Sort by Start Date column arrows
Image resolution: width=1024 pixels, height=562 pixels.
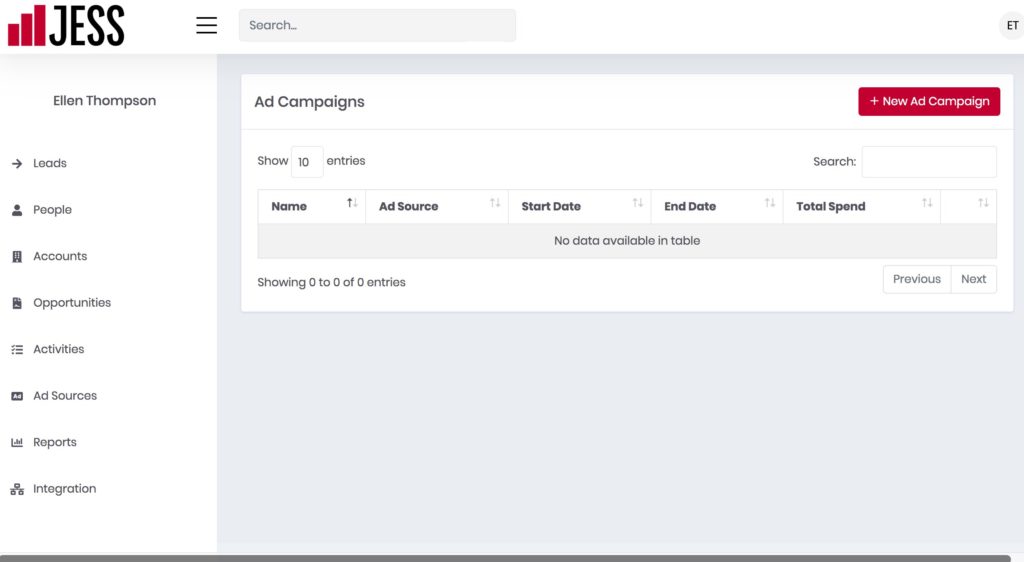[x=637, y=203]
